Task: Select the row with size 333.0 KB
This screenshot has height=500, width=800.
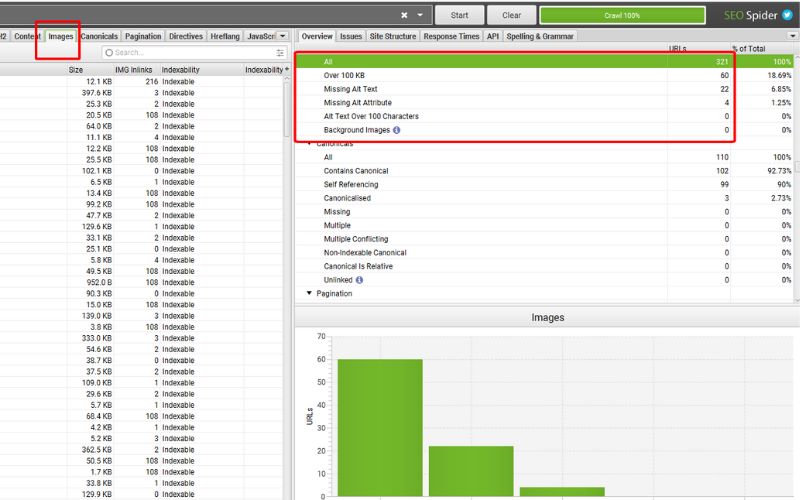Action: 141,338
